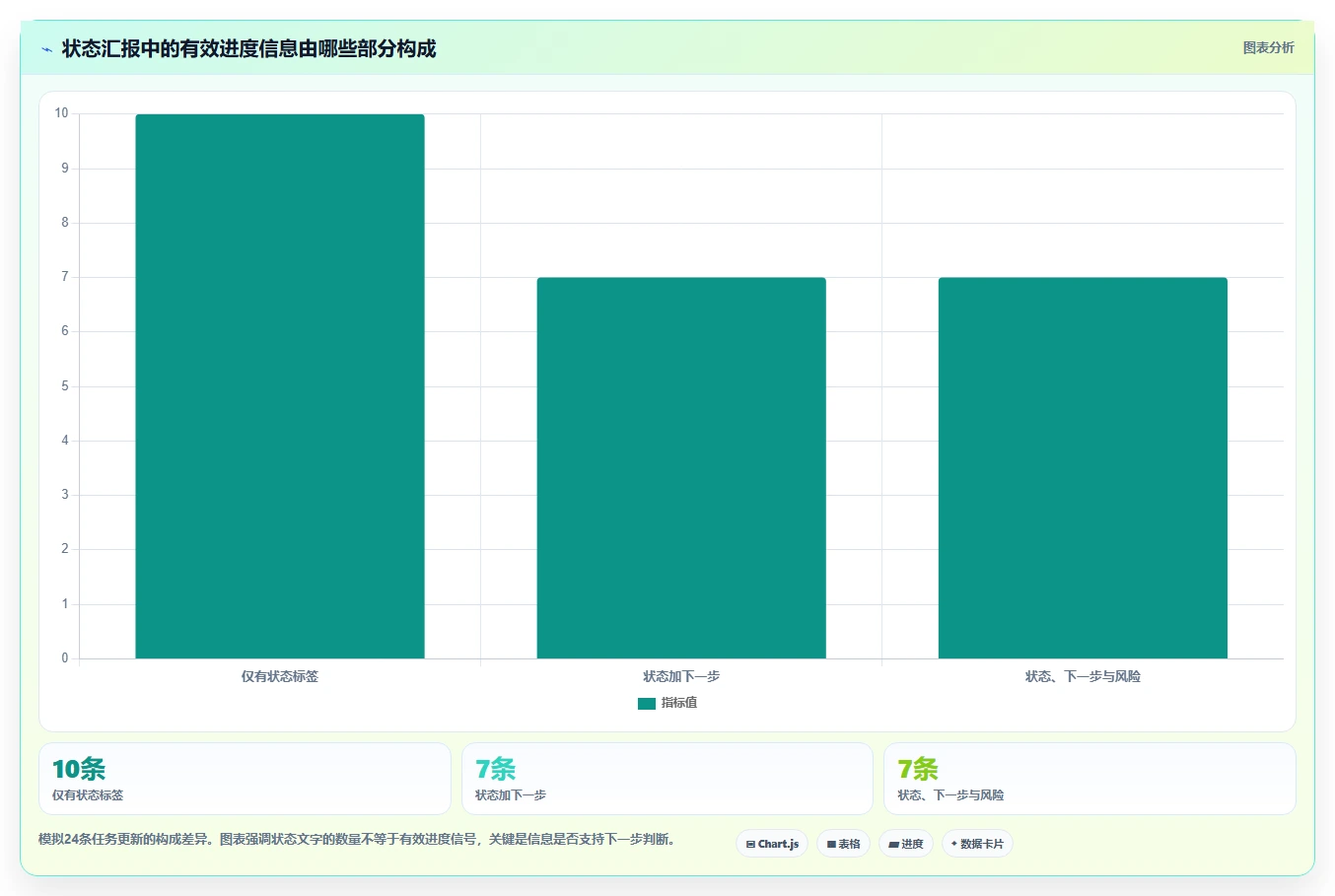Click the y-axis value 5
The width and height of the screenshot is (1335, 896).
click(65, 386)
